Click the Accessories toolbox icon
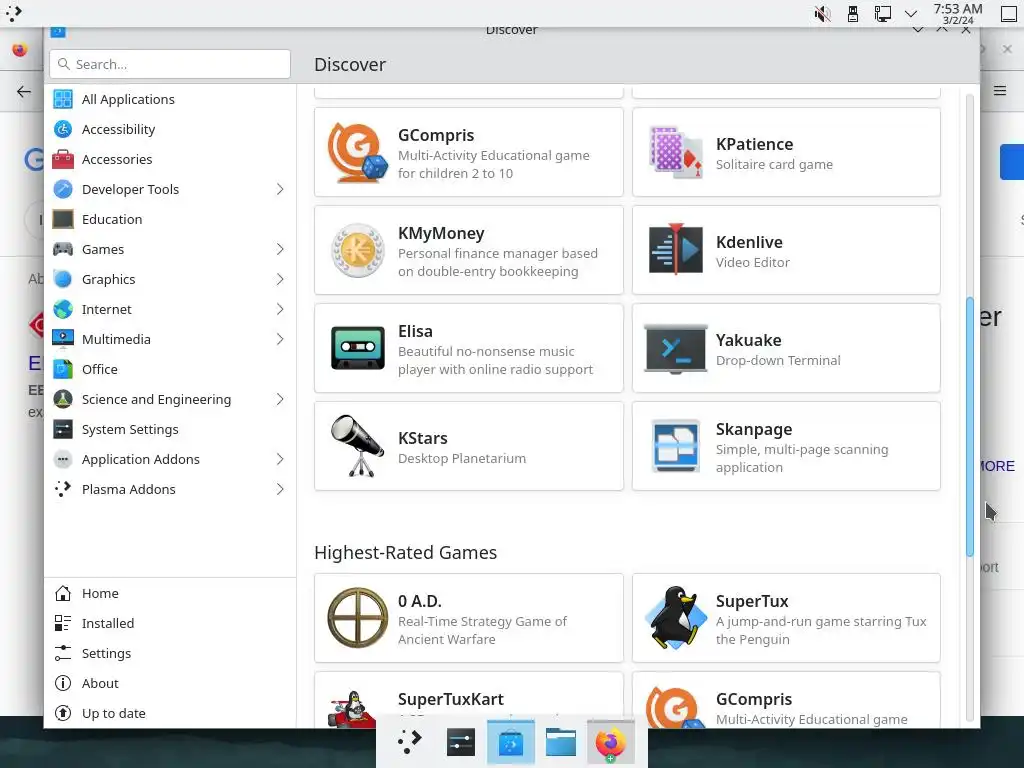The image size is (1024, 768). click(63, 159)
